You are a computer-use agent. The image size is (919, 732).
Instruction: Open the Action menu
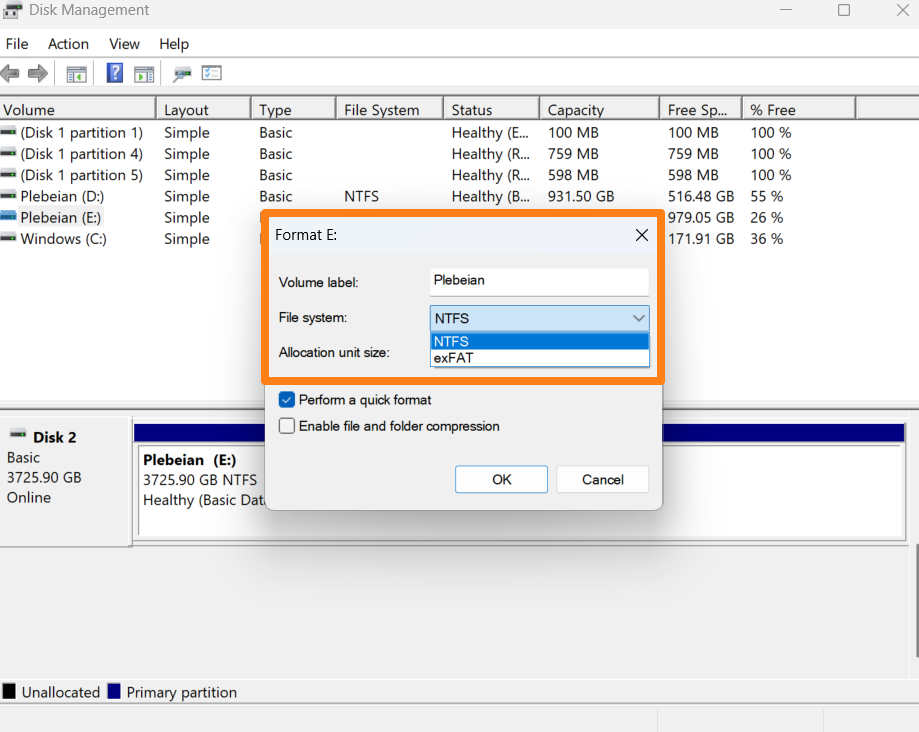68,44
